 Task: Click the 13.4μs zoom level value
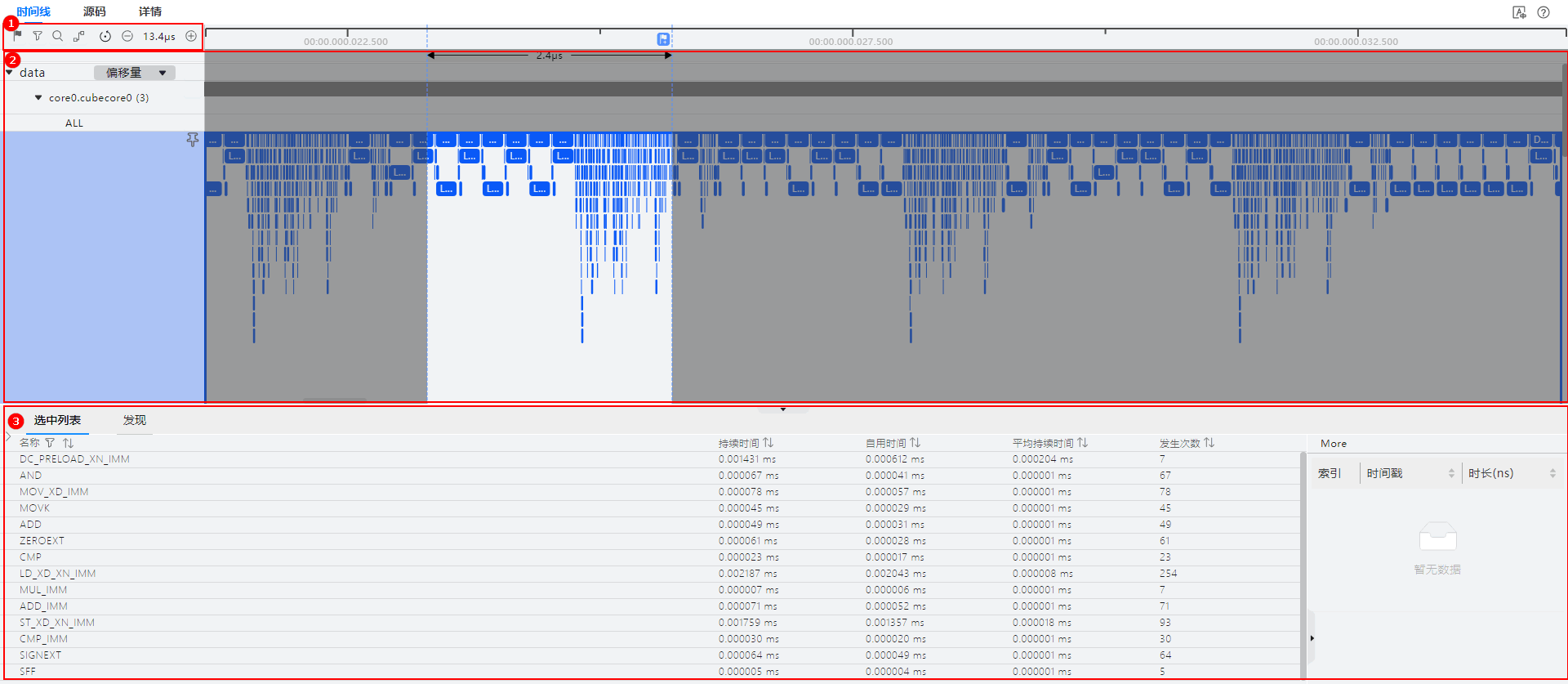tap(159, 36)
